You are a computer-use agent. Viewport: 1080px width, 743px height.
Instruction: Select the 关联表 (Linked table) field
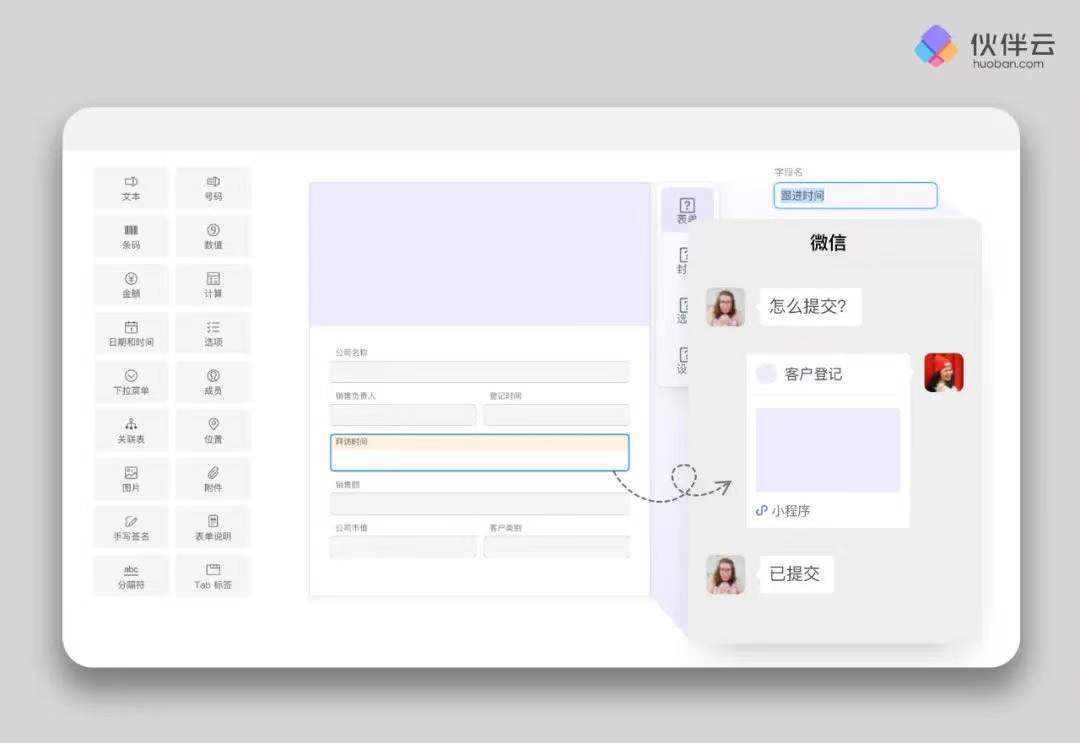point(131,430)
